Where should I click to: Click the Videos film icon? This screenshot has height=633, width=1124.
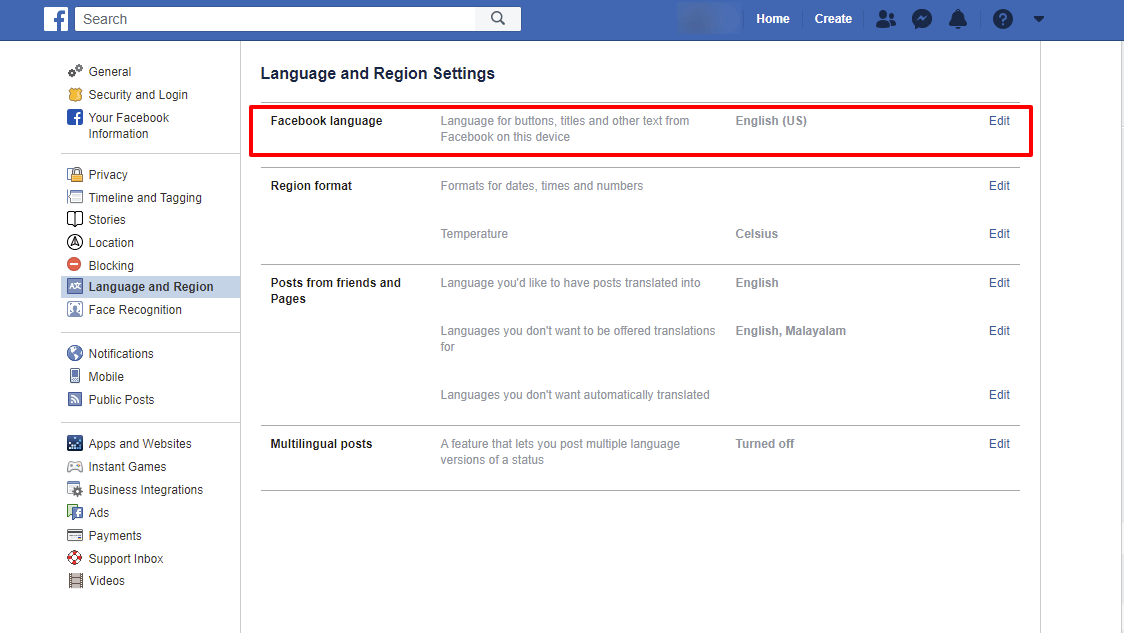click(x=75, y=580)
